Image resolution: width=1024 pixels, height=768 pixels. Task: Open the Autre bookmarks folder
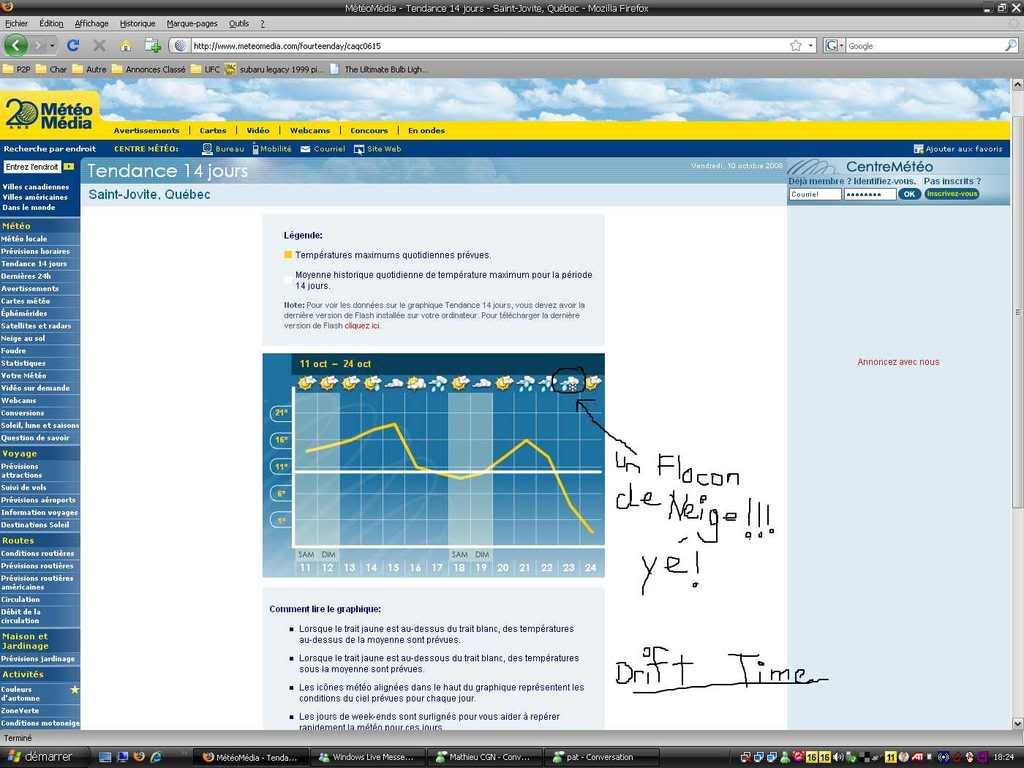pyautogui.click(x=89, y=69)
